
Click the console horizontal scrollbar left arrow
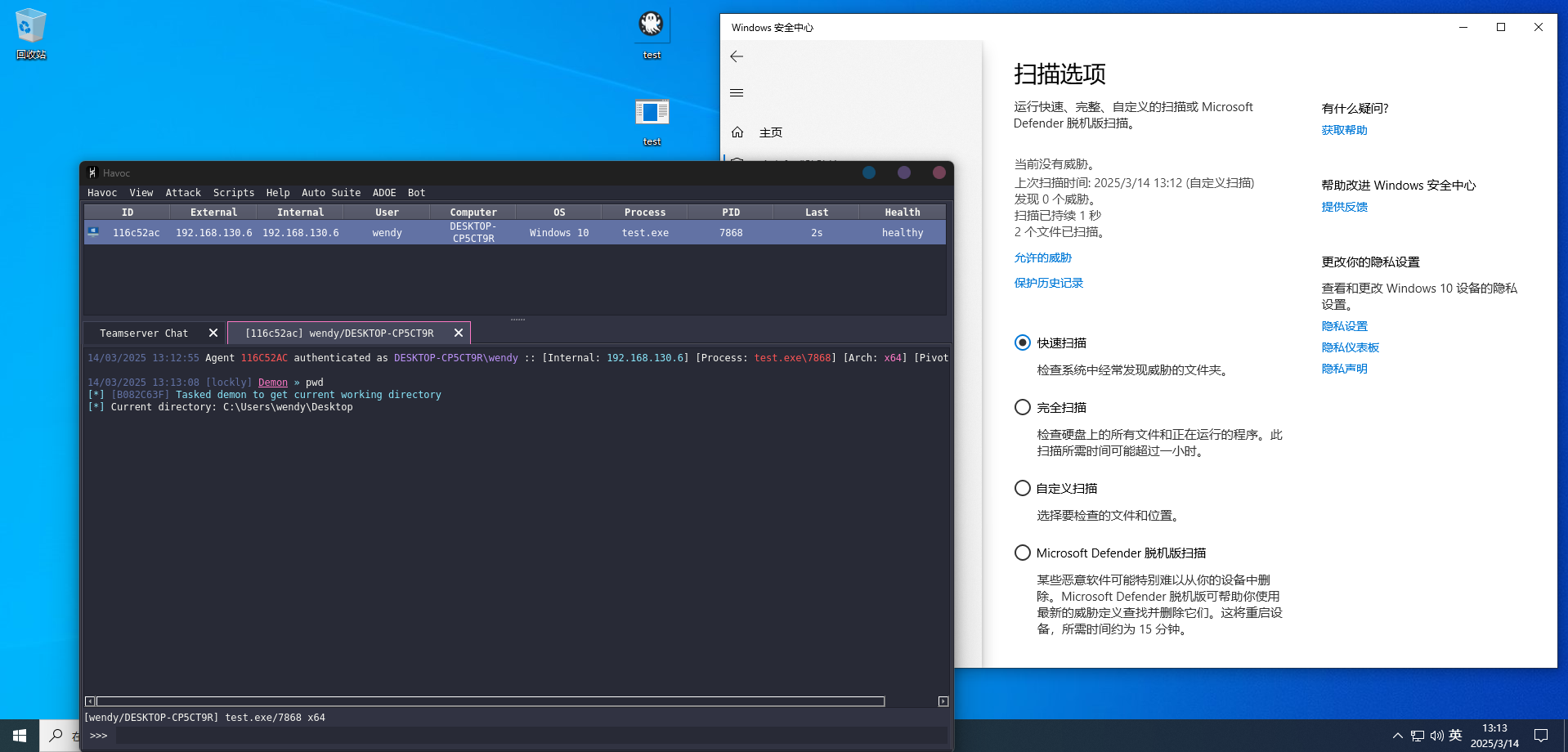tap(91, 701)
